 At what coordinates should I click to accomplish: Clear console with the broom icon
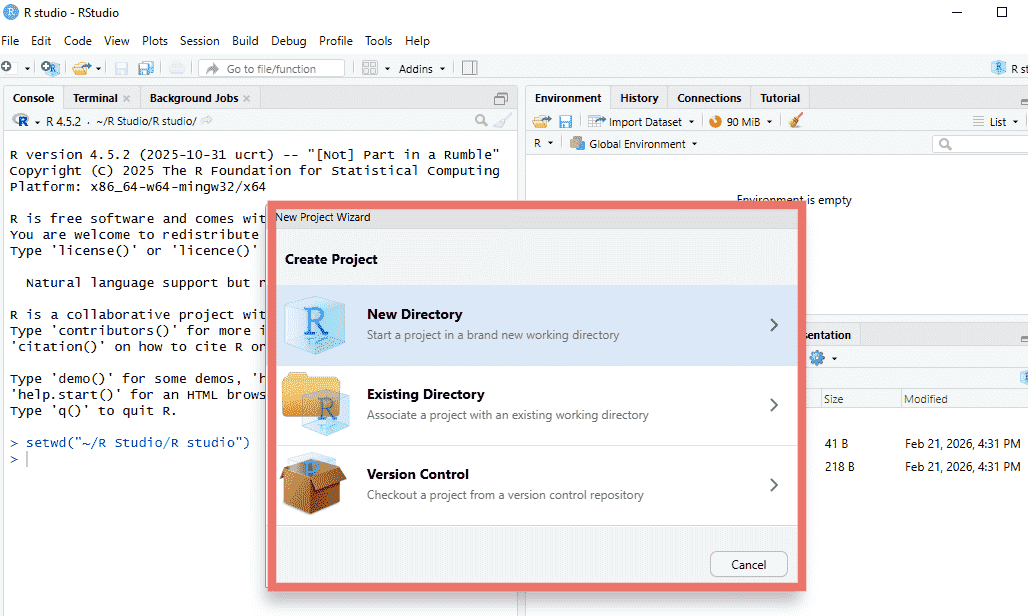point(502,121)
